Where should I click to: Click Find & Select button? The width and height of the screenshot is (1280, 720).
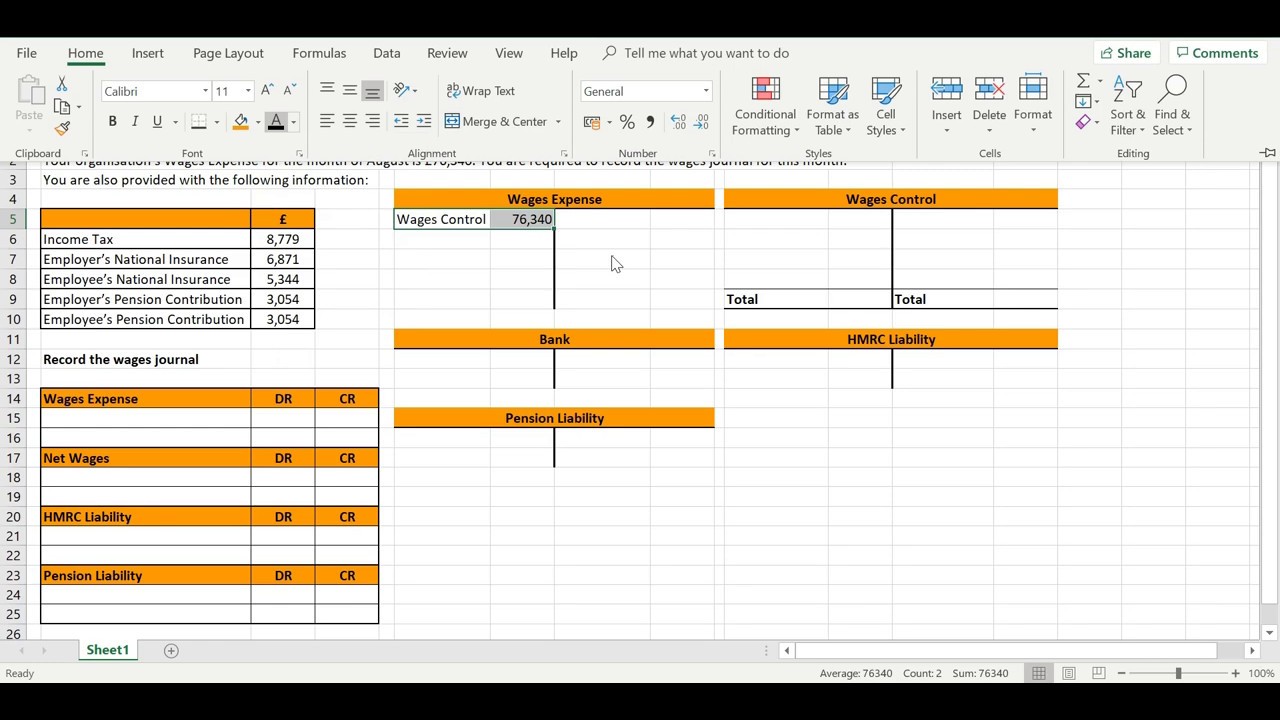(x=1172, y=107)
